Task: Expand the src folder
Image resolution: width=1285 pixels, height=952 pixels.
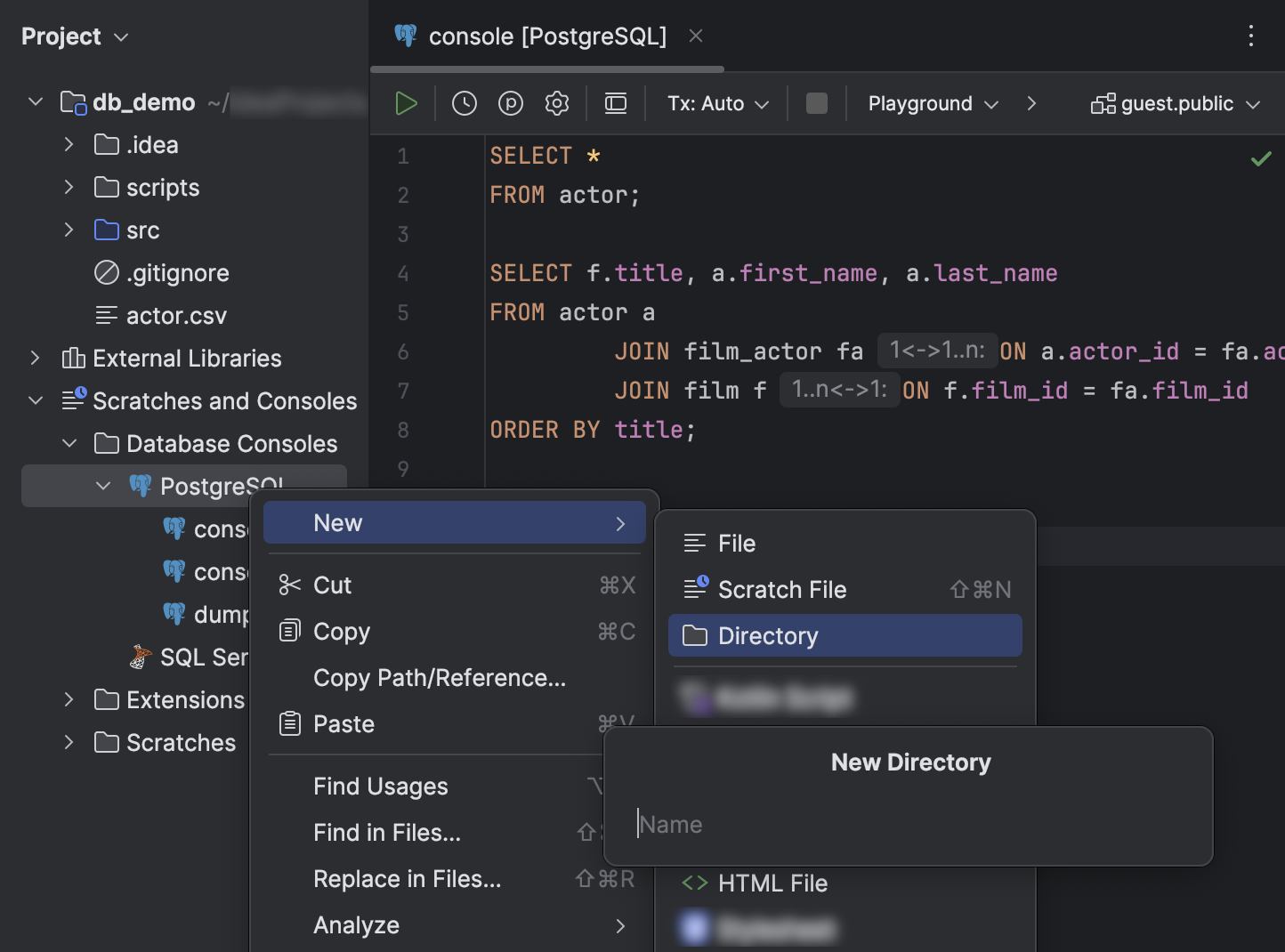Action: click(x=69, y=230)
